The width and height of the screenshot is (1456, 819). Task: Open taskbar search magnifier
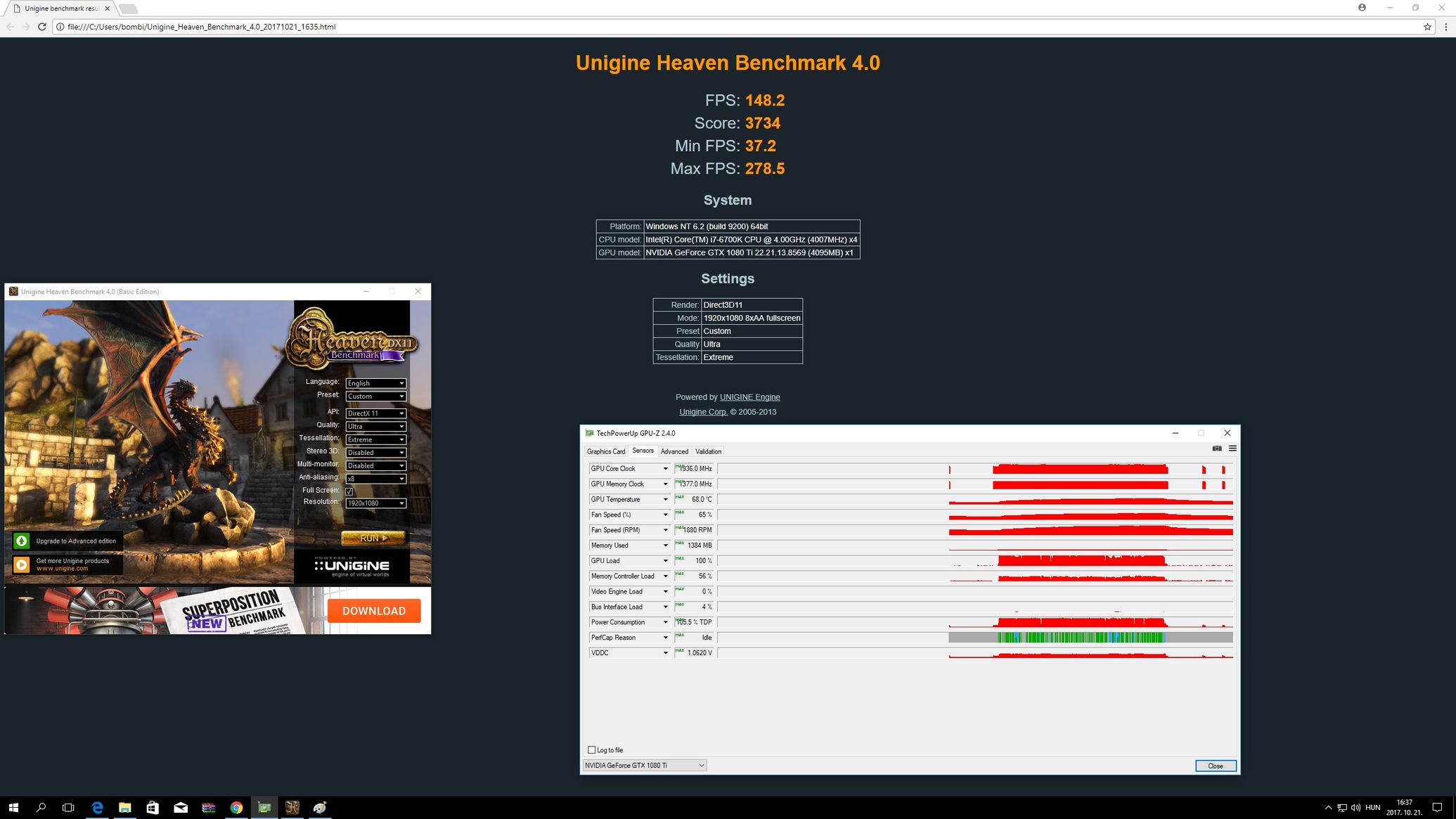[x=41, y=808]
